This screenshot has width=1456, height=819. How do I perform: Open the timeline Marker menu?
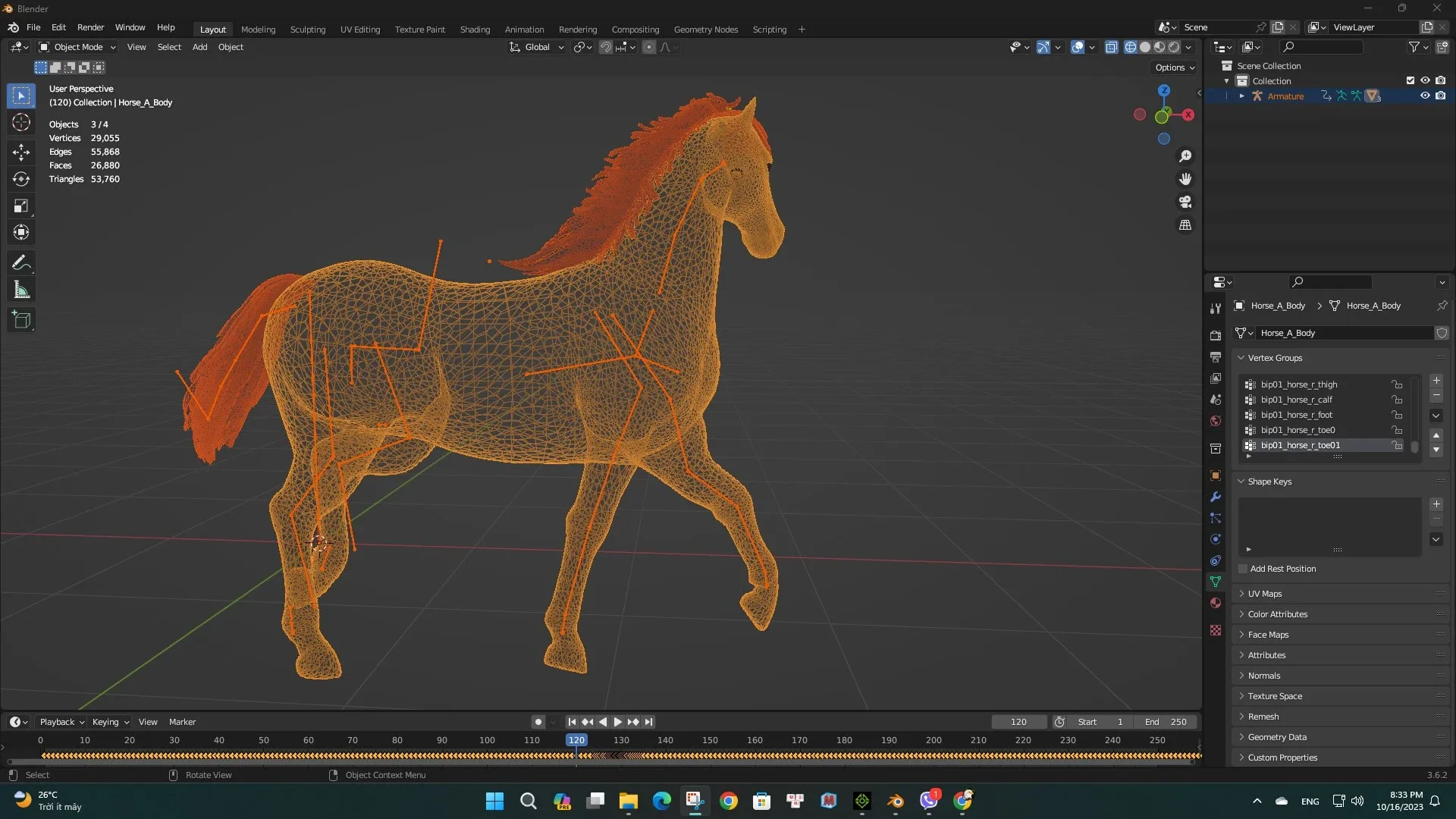tap(182, 722)
